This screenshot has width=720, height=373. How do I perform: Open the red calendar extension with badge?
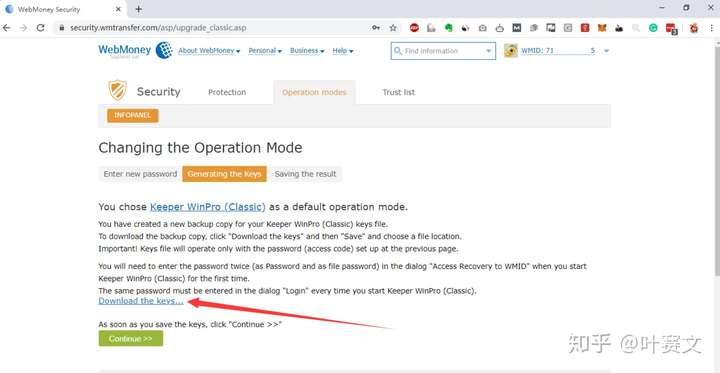[671, 28]
